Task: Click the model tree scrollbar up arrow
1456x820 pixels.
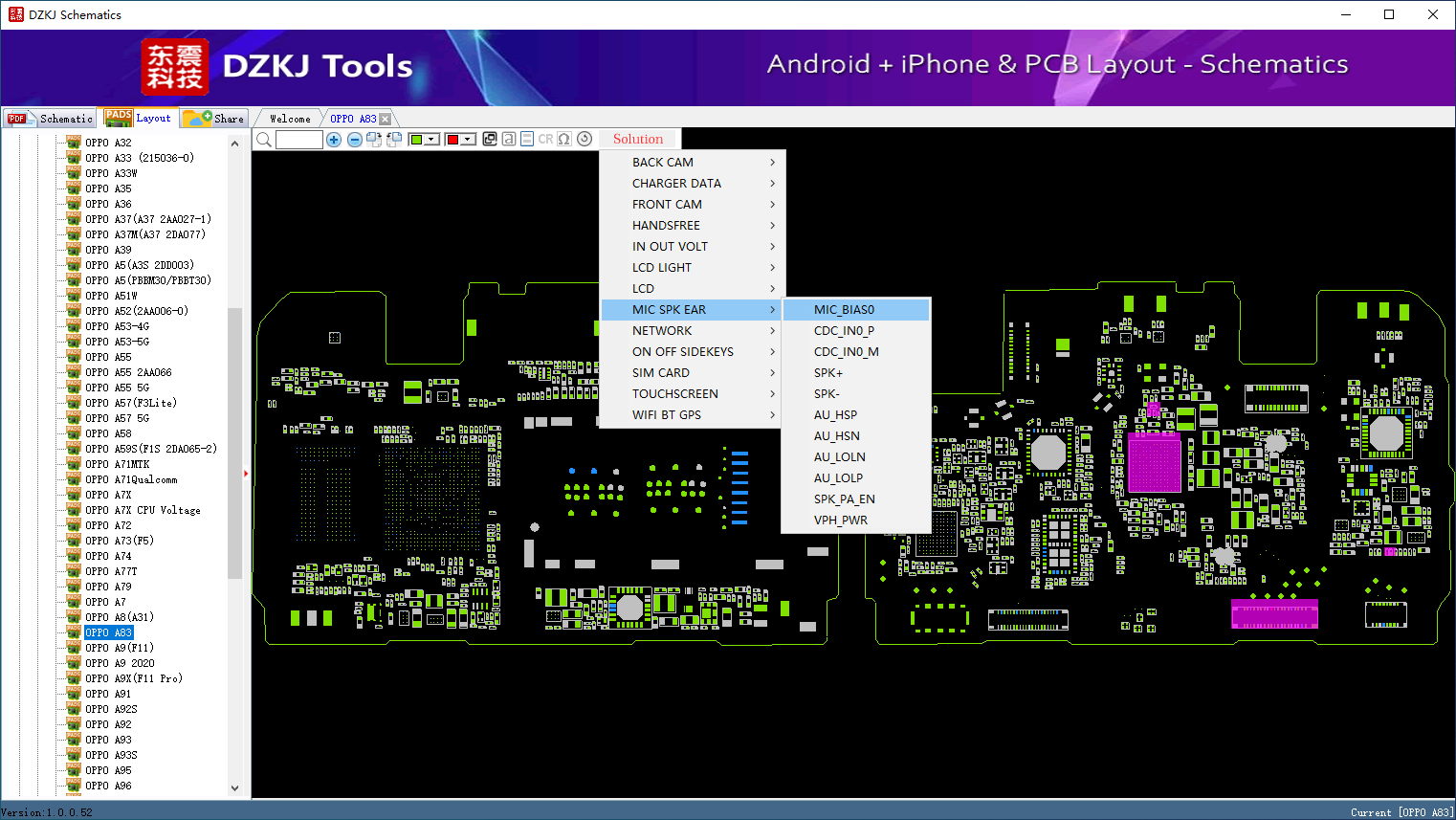Action: point(235,144)
